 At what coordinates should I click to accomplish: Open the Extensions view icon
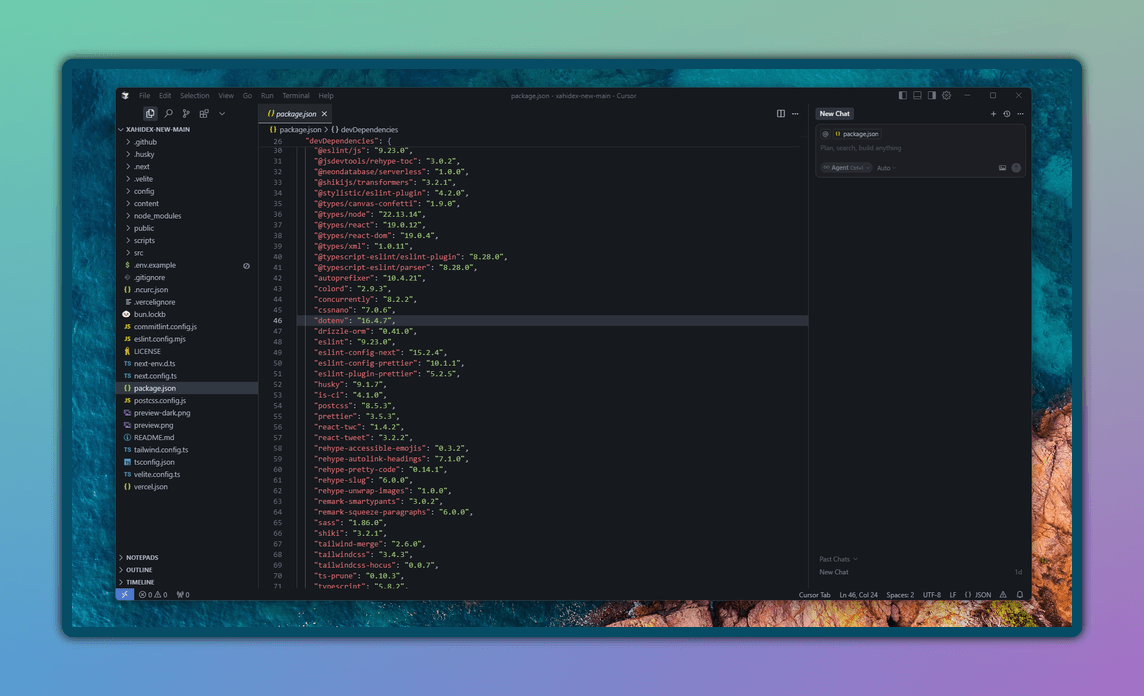tap(204, 113)
